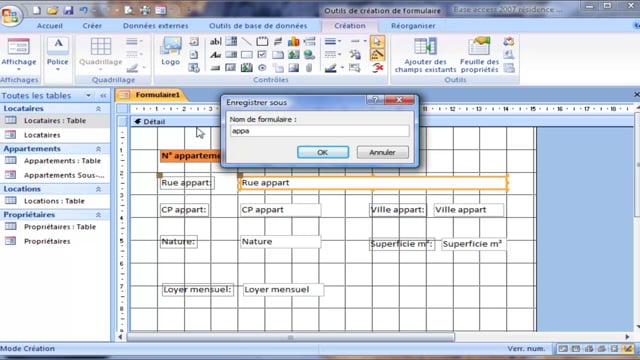Select the Rectangle control tool
Viewport: 640px width, 360px height.
pyautogui.click(x=247, y=55)
